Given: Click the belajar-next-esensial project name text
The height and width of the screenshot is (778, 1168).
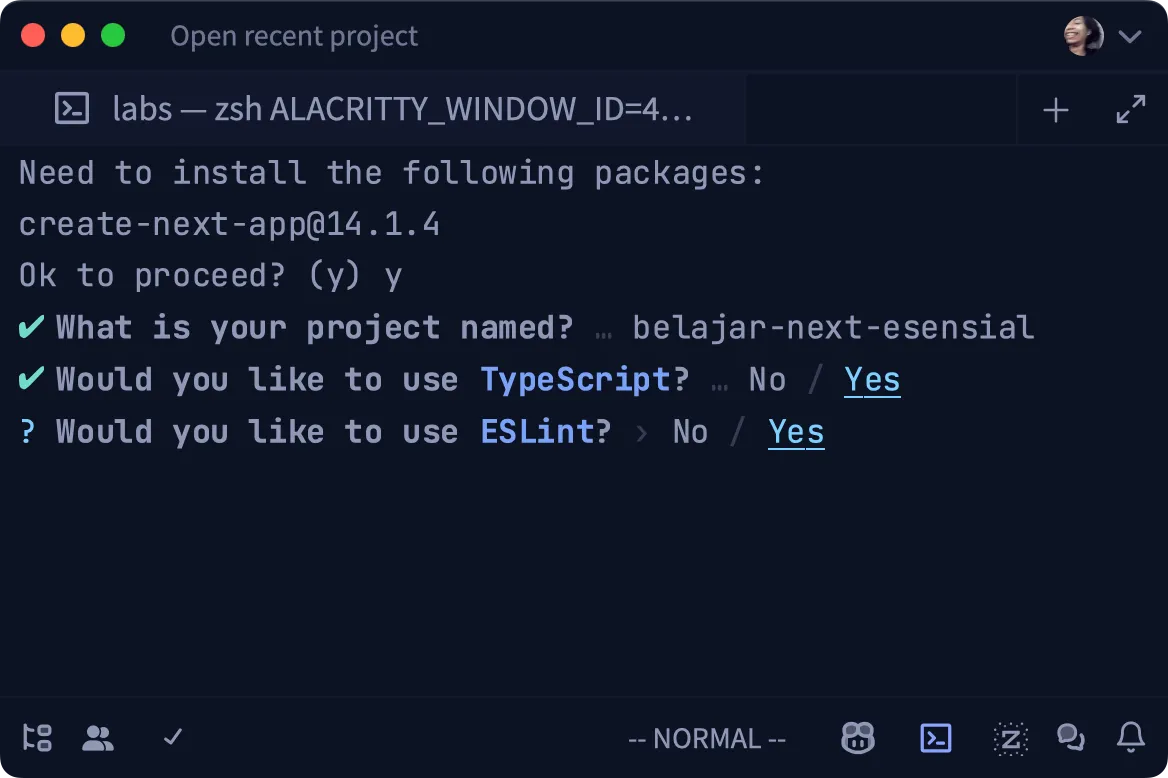Looking at the screenshot, I should (x=833, y=328).
